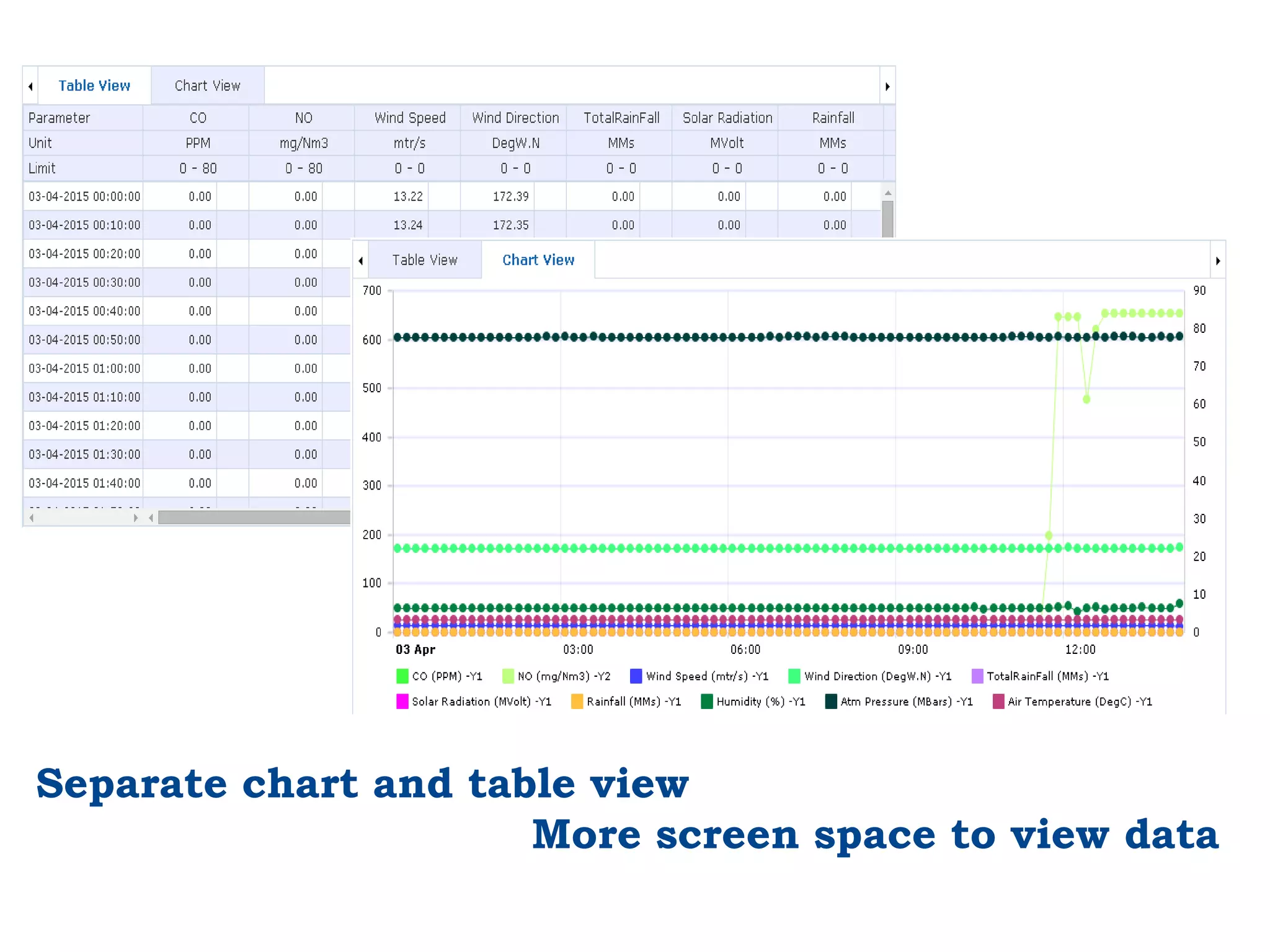Viewport: 1270px width, 952px height.
Task: Click left arrow beside chart panel Table View
Action: click(x=361, y=261)
